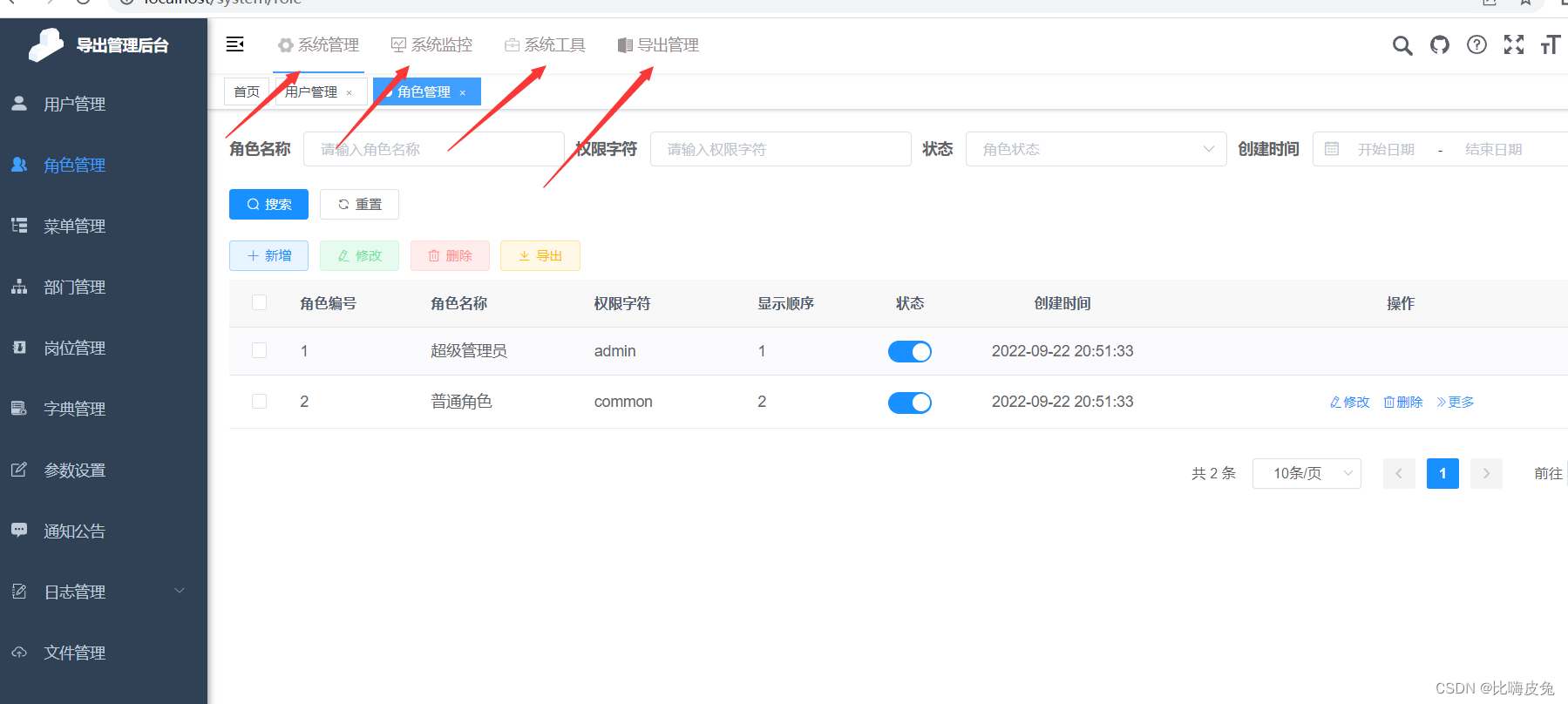The width and height of the screenshot is (1568, 704).
Task: Click the red 删除 toolbar button
Action: point(450,255)
